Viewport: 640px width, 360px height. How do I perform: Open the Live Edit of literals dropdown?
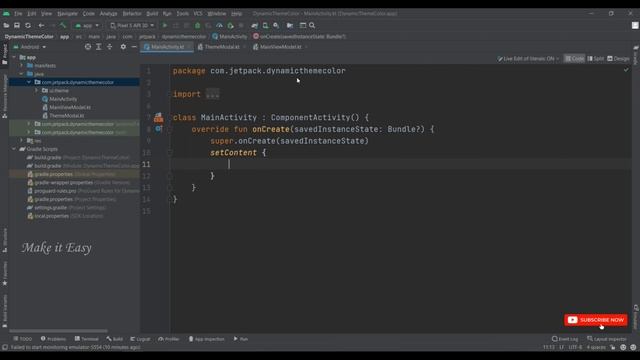(528, 59)
